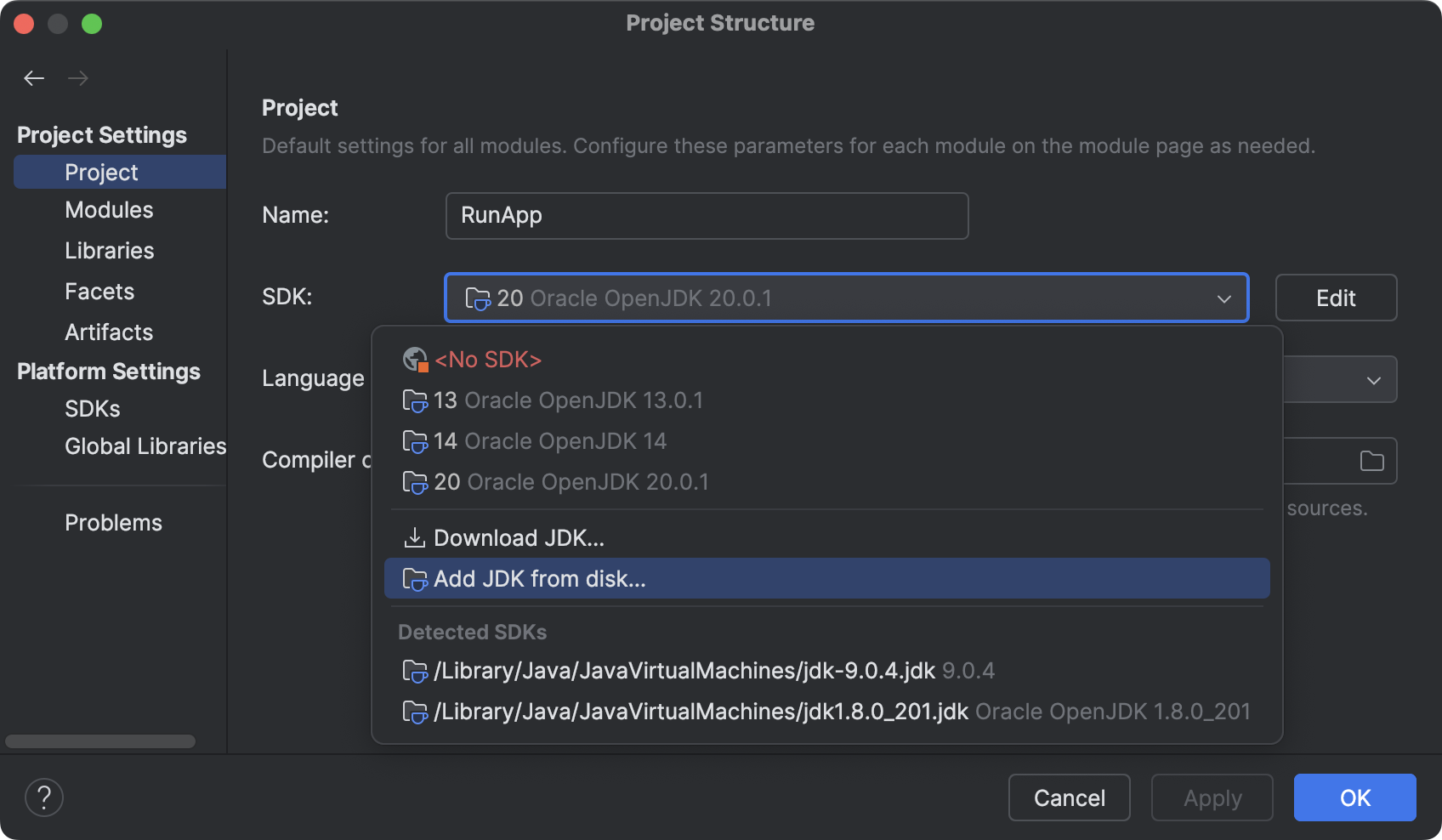Click the globe icon beside <No SDK>
This screenshot has width=1442, height=840.
point(414,359)
